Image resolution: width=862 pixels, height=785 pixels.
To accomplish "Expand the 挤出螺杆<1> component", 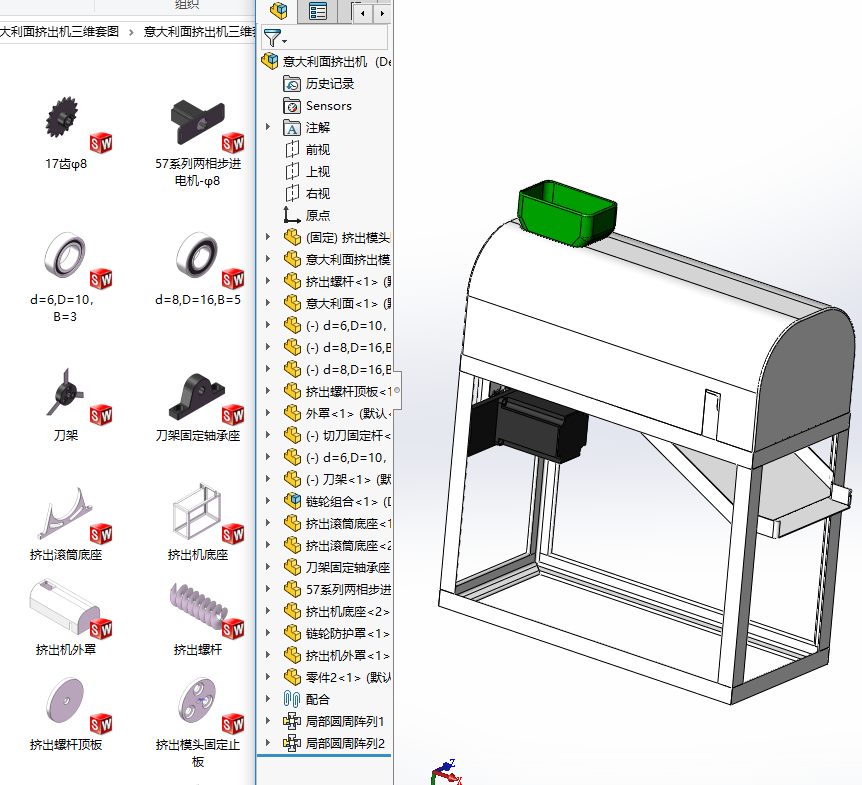I will coord(268,281).
